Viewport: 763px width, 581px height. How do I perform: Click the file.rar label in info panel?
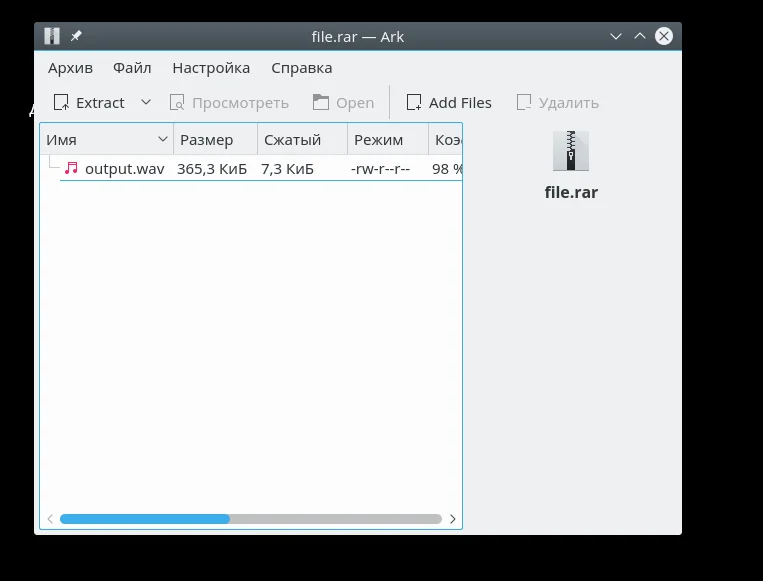tap(571, 192)
